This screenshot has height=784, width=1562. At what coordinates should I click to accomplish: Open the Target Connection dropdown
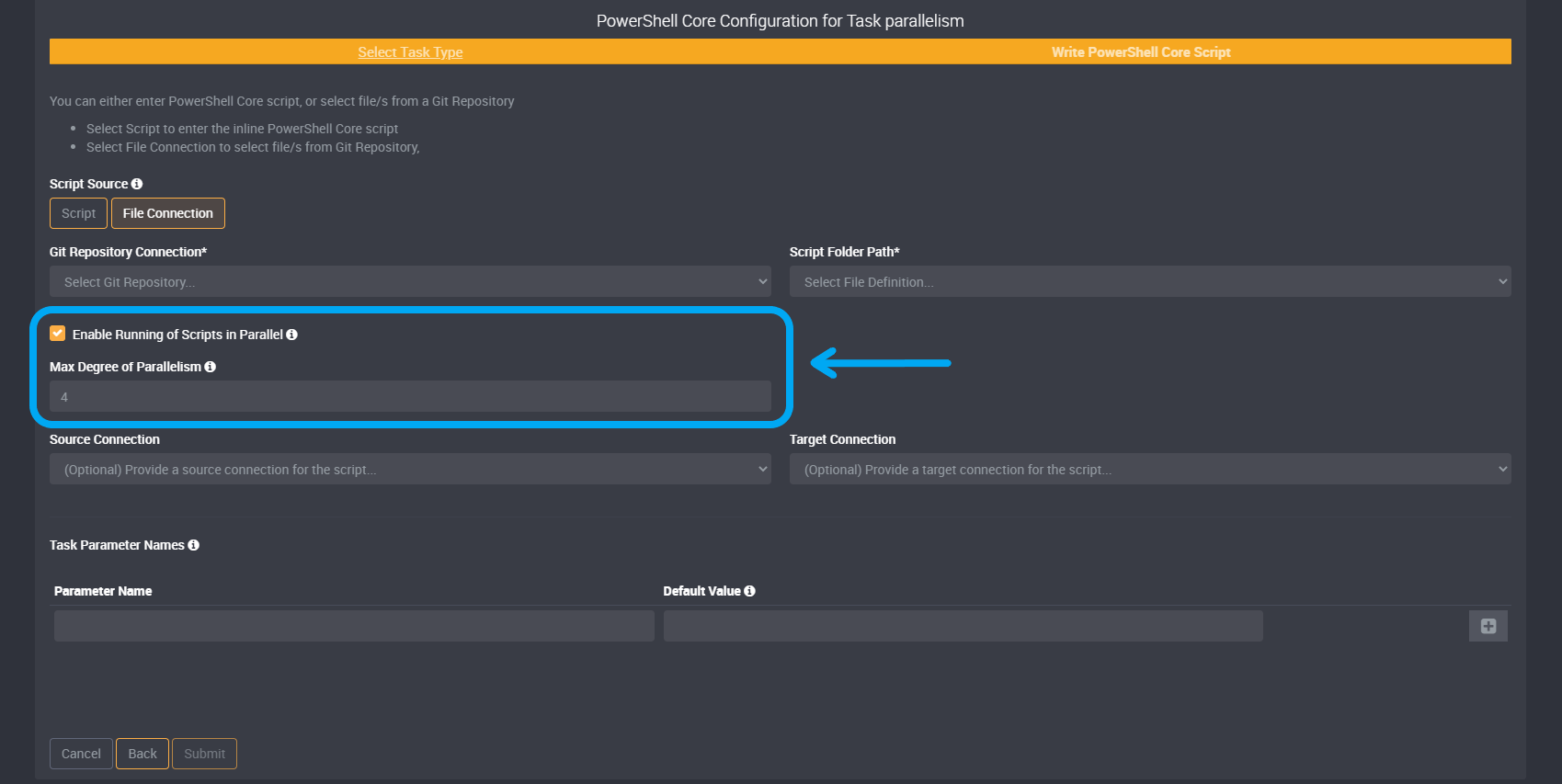coord(1150,469)
